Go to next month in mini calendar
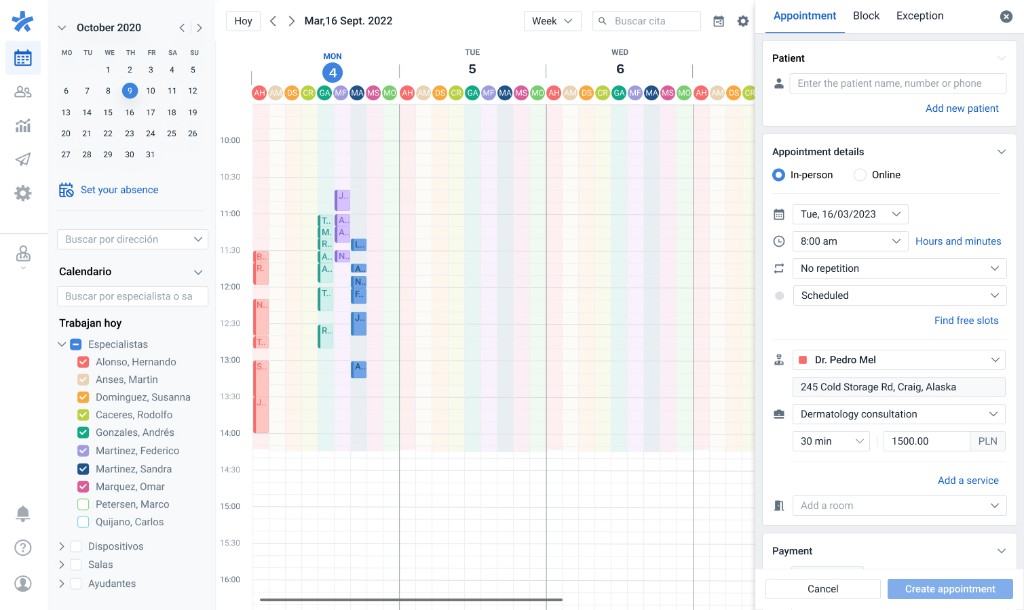 click(199, 27)
